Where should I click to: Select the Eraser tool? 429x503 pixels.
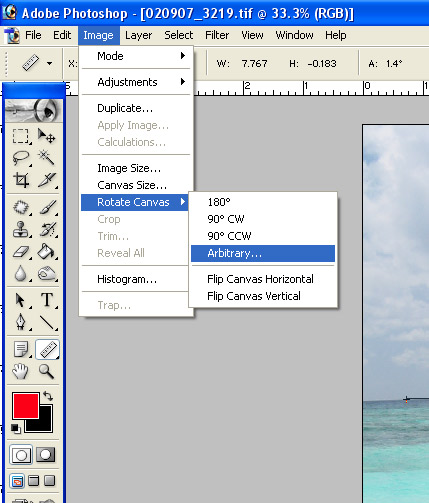(x=21, y=251)
